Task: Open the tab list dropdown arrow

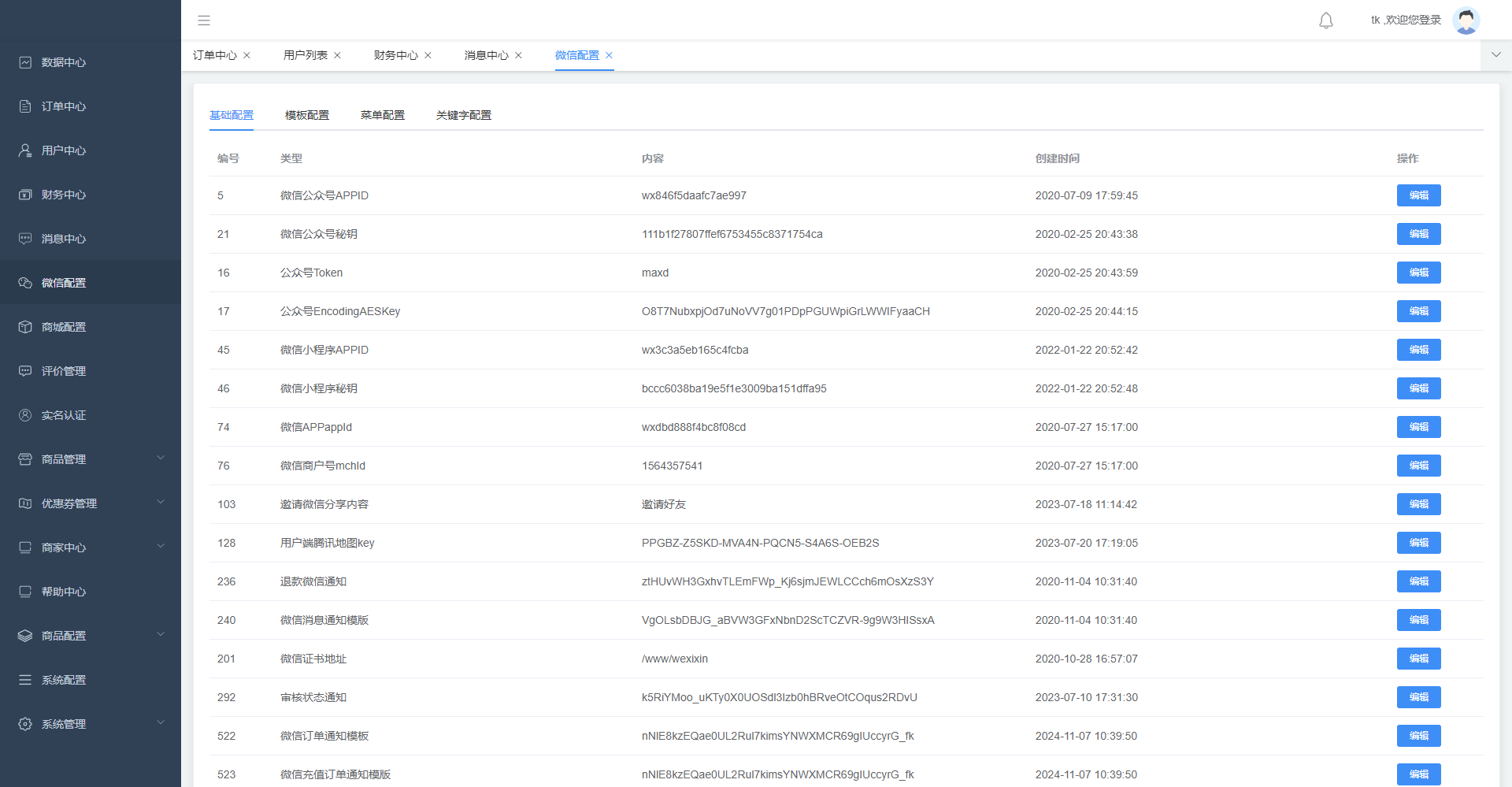Action: 1496,55
